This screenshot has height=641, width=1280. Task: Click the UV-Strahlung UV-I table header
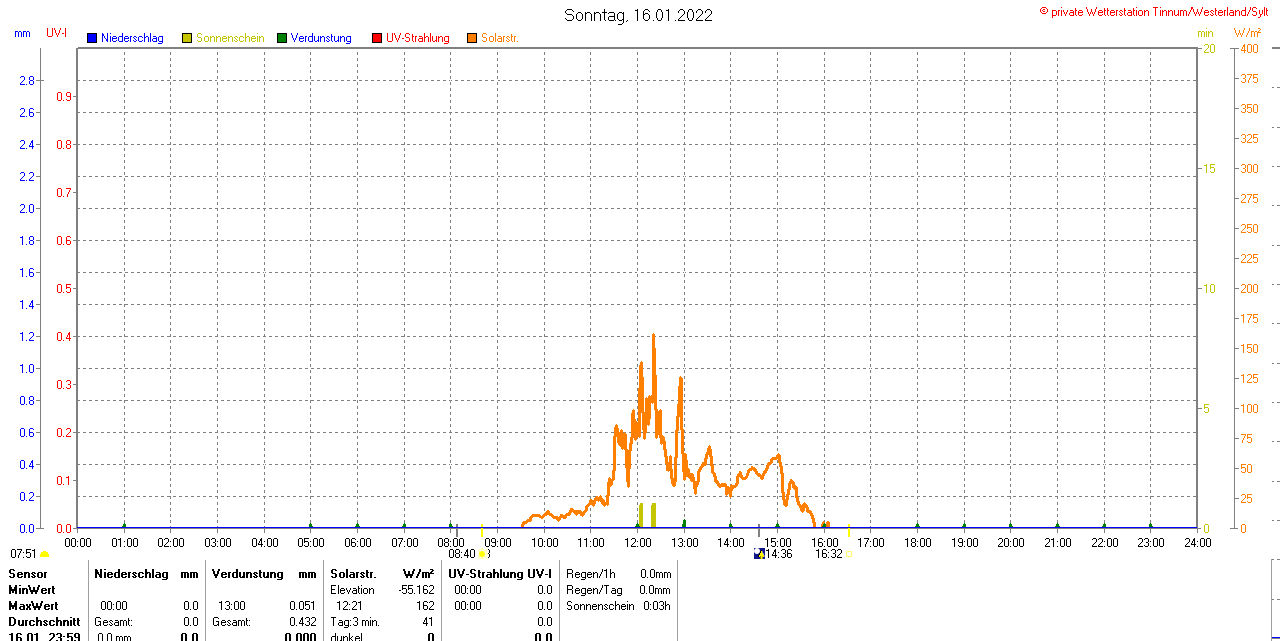[x=499, y=574]
